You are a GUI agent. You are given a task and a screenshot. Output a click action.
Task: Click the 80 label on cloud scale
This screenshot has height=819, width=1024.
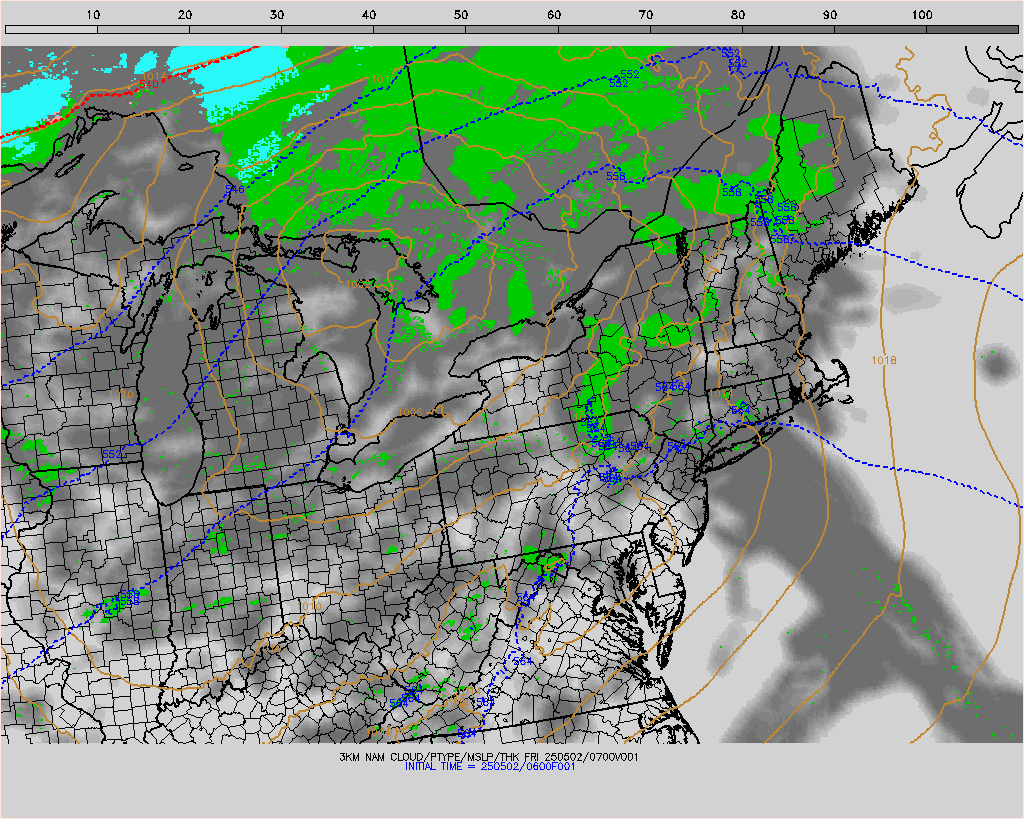click(738, 14)
